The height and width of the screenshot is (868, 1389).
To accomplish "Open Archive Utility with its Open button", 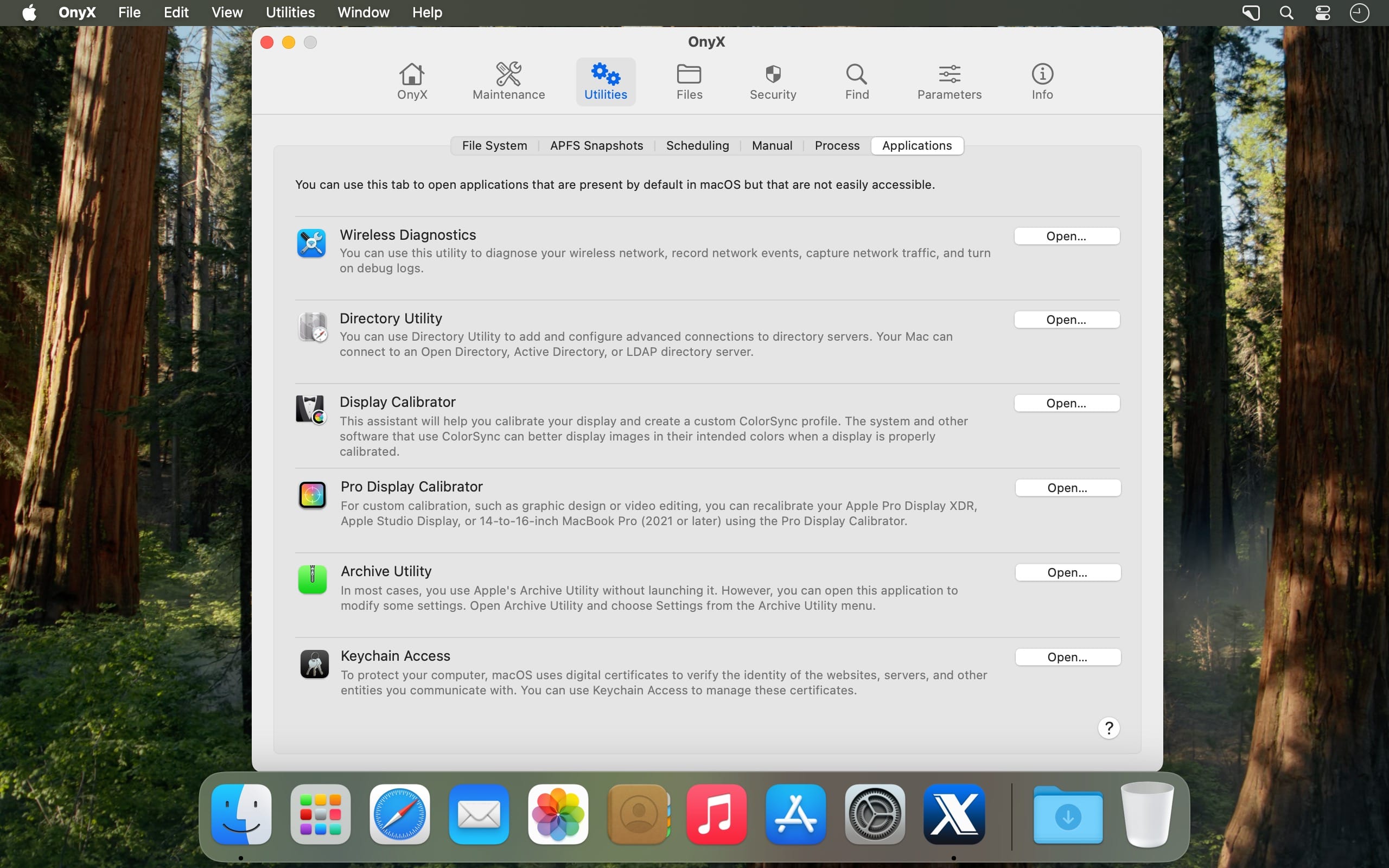I will pyautogui.click(x=1068, y=572).
